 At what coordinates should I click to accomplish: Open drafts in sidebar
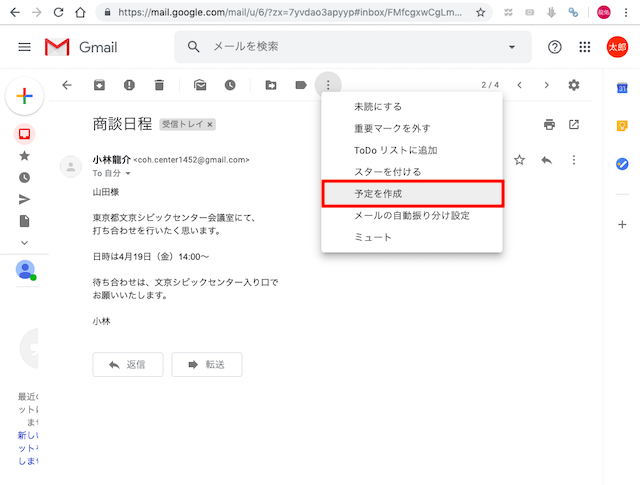click(24, 221)
